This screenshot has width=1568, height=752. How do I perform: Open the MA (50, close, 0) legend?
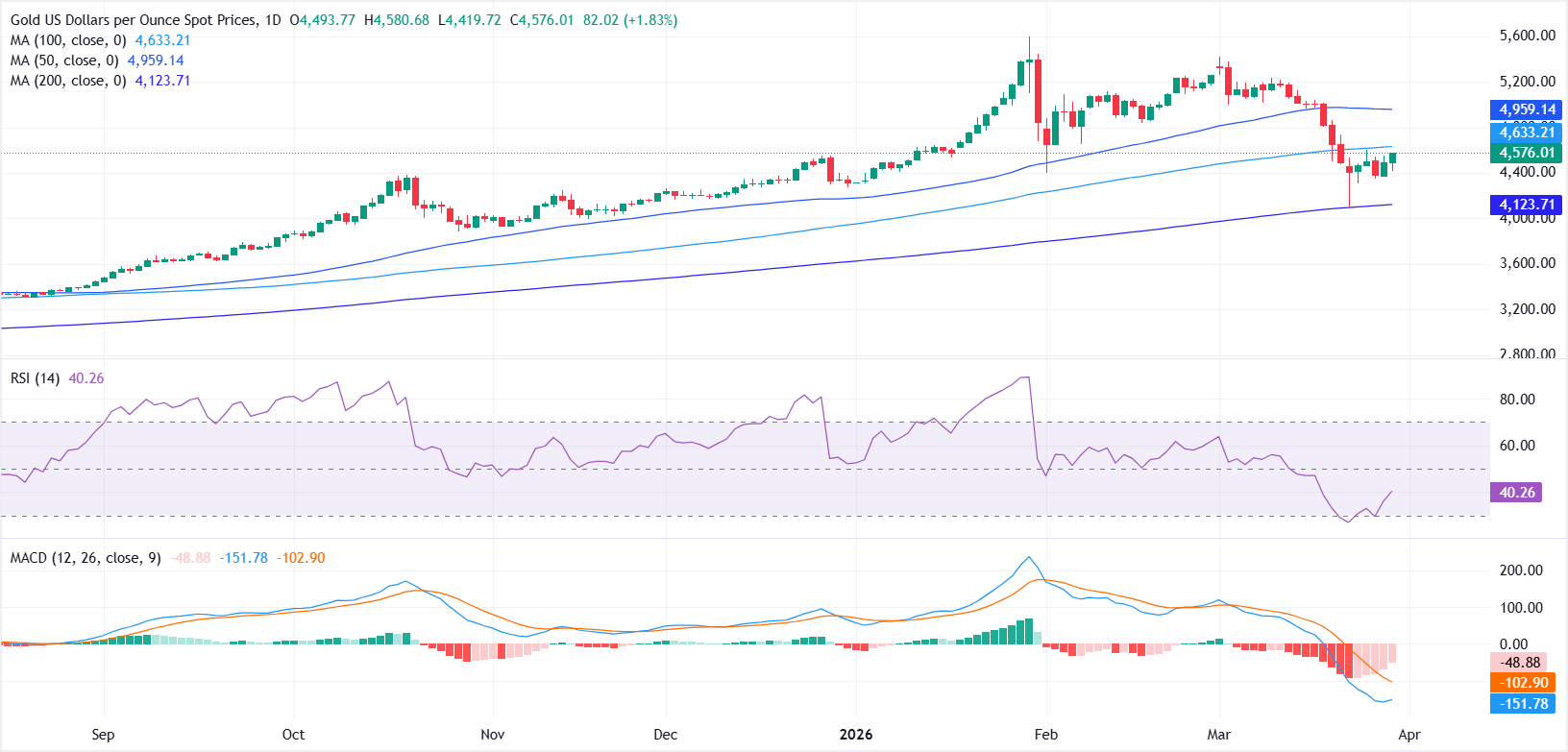click(x=64, y=61)
